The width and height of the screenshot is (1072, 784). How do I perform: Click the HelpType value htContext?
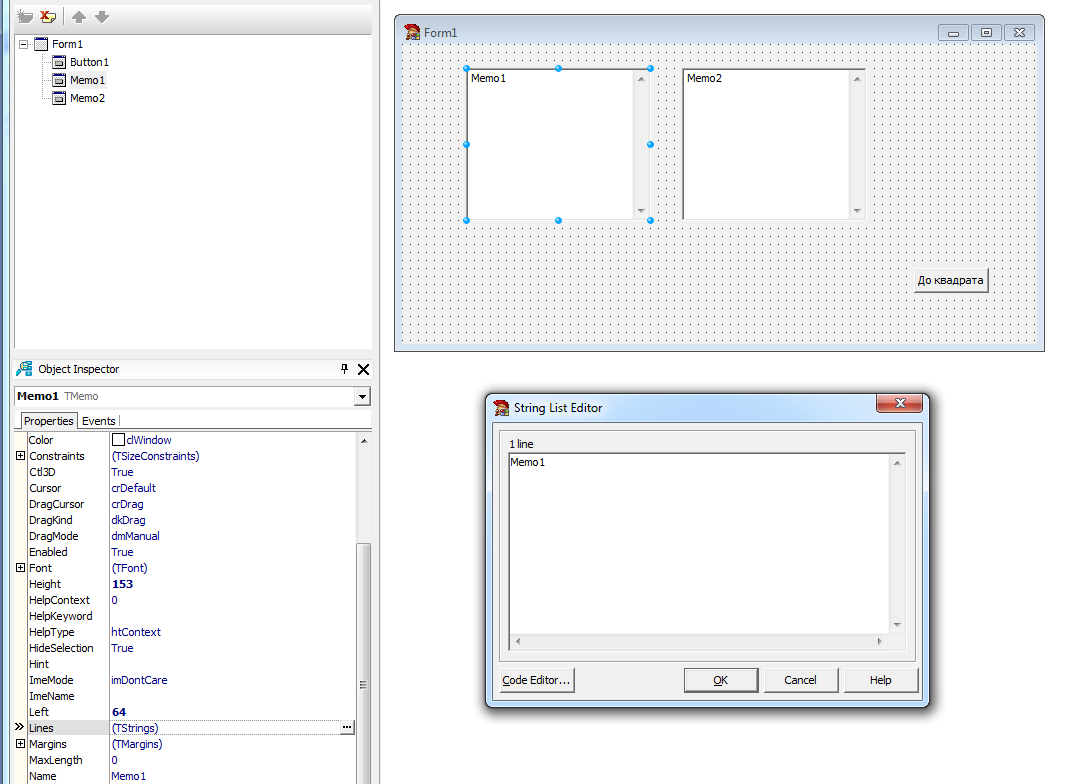coord(136,632)
